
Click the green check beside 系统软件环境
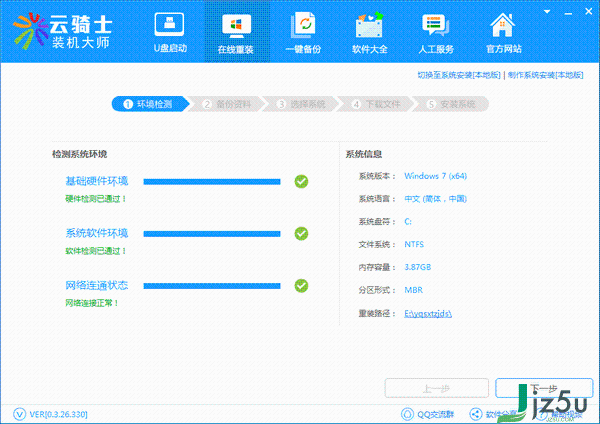301,233
